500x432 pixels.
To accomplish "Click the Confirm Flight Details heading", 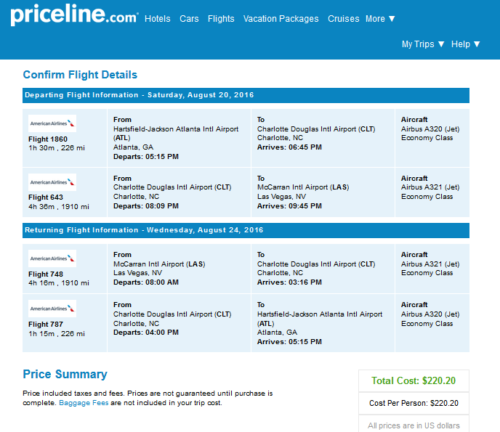I will coord(80,75).
